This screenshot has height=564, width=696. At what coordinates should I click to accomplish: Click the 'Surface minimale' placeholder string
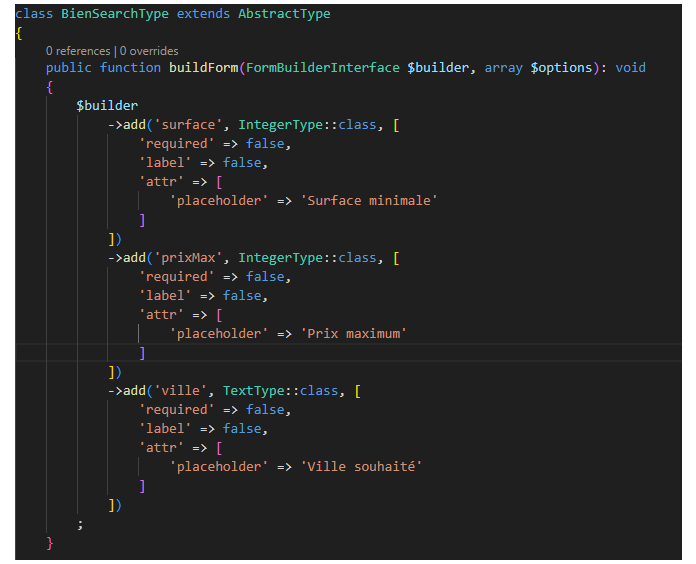click(369, 201)
